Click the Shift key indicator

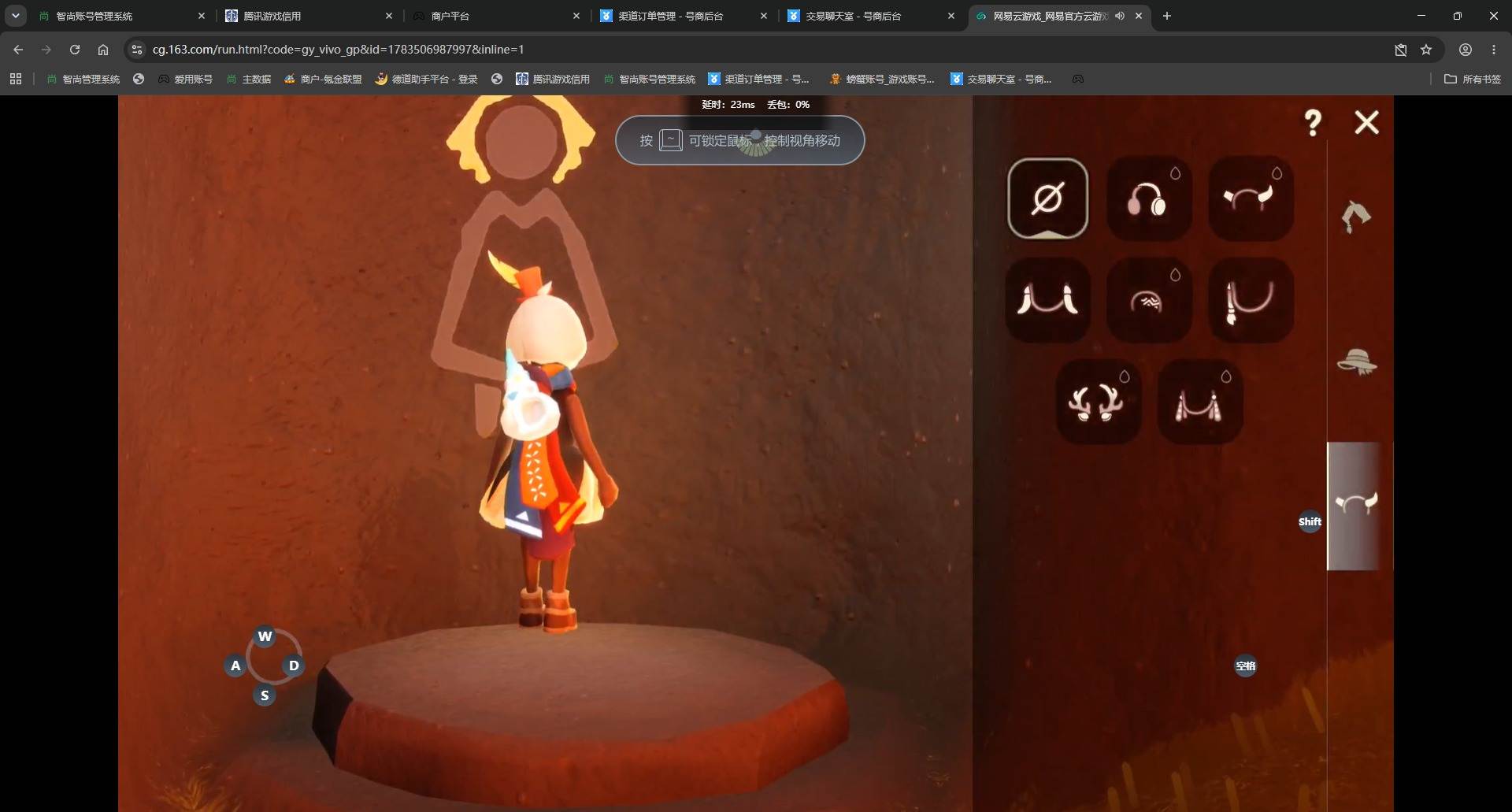[x=1310, y=521]
